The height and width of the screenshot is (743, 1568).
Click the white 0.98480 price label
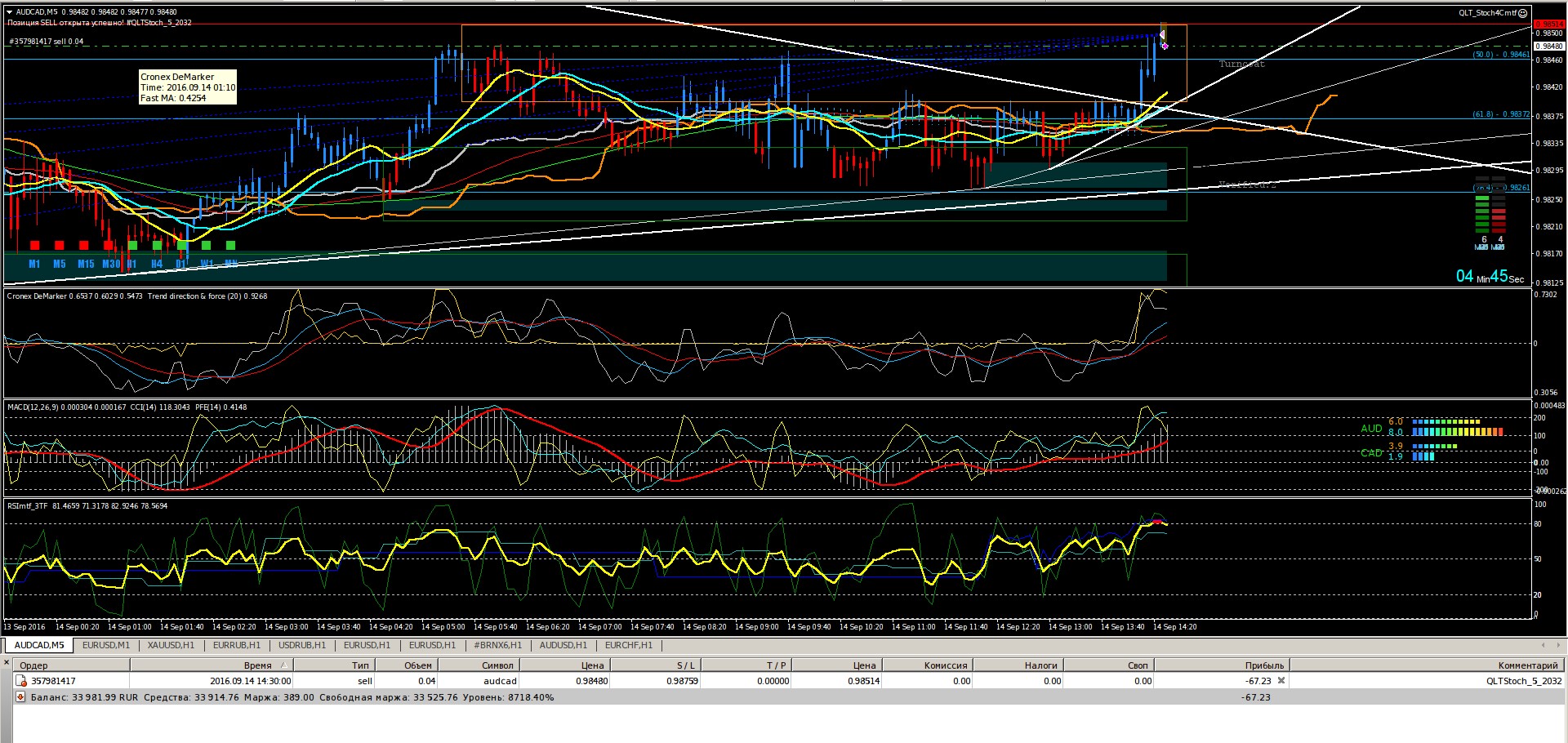(1548, 47)
